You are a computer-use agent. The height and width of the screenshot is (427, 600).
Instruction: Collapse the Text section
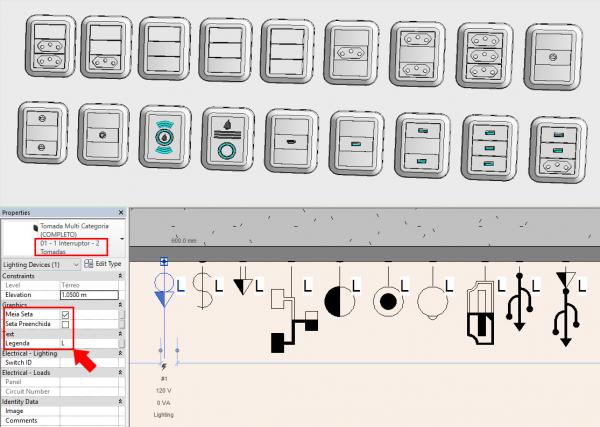(121, 334)
